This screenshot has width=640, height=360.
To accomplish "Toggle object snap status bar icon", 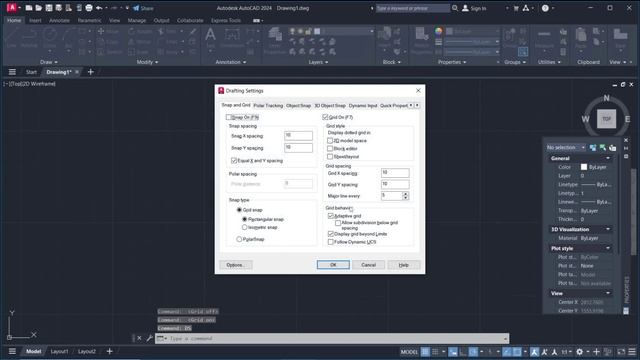I will coord(517,351).
